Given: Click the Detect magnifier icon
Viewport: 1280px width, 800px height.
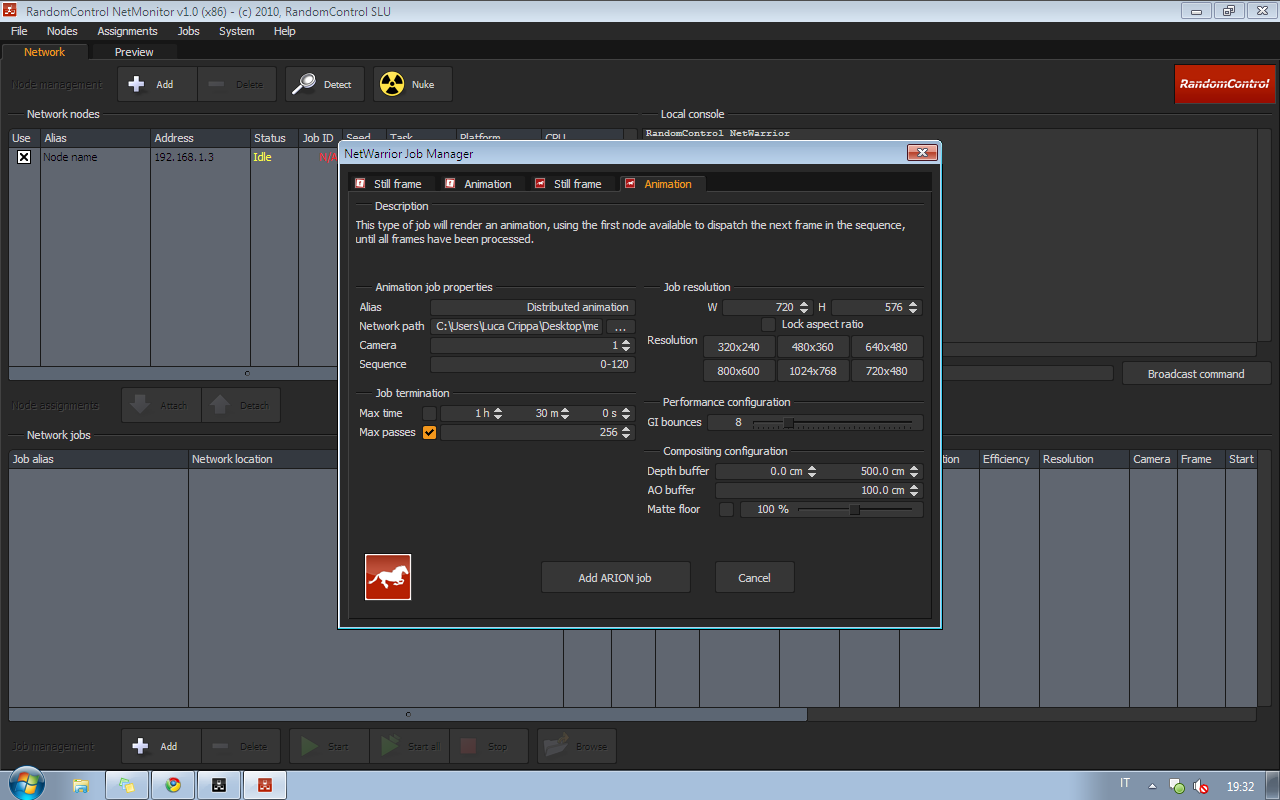Looking at the screenshot, I should click(304, 84).
